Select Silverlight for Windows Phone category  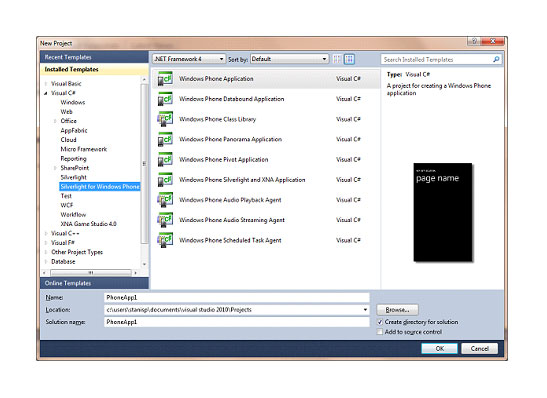100,187
